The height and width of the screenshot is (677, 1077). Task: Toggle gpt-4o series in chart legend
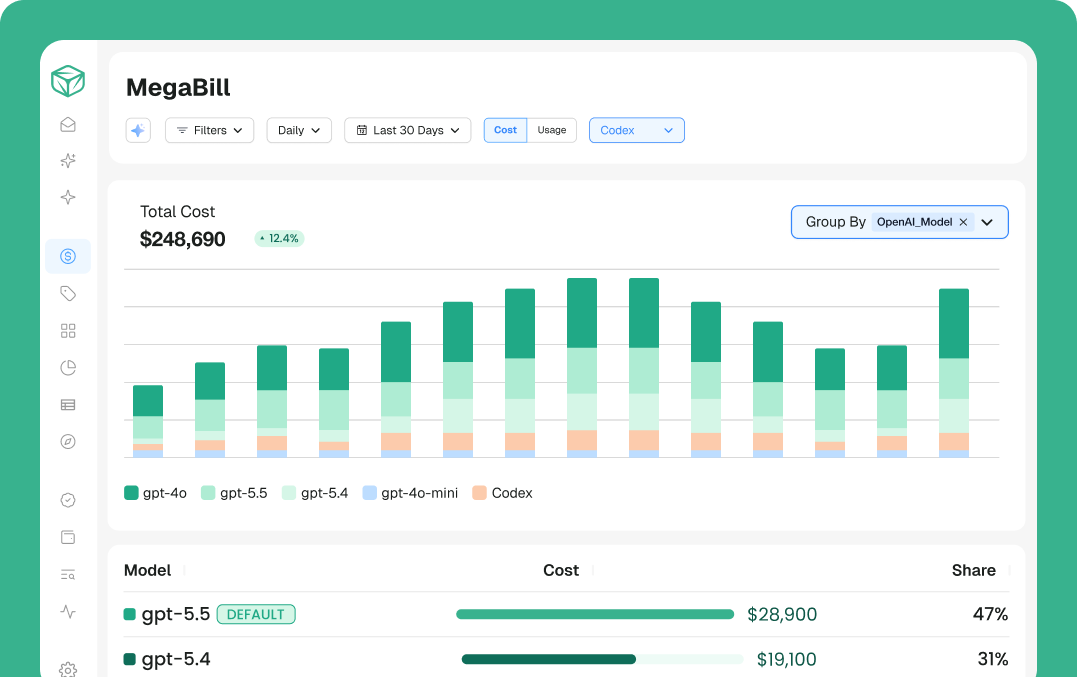[x=156, y=493]
